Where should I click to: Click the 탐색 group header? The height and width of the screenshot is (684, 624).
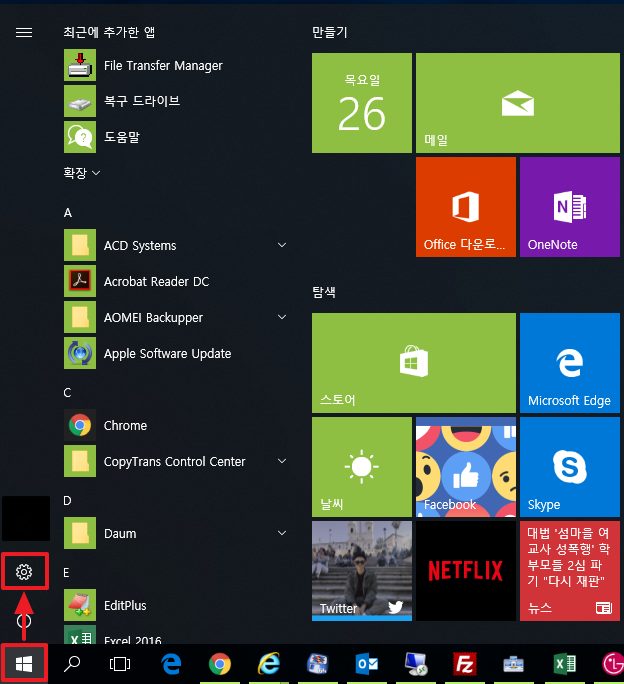(x=324, y=292)
